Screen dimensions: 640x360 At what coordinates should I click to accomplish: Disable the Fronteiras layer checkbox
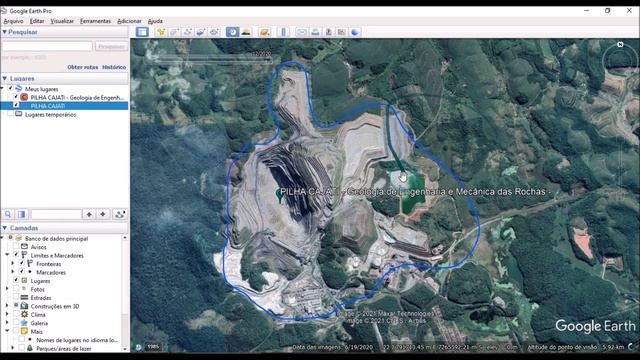[22, 264]
